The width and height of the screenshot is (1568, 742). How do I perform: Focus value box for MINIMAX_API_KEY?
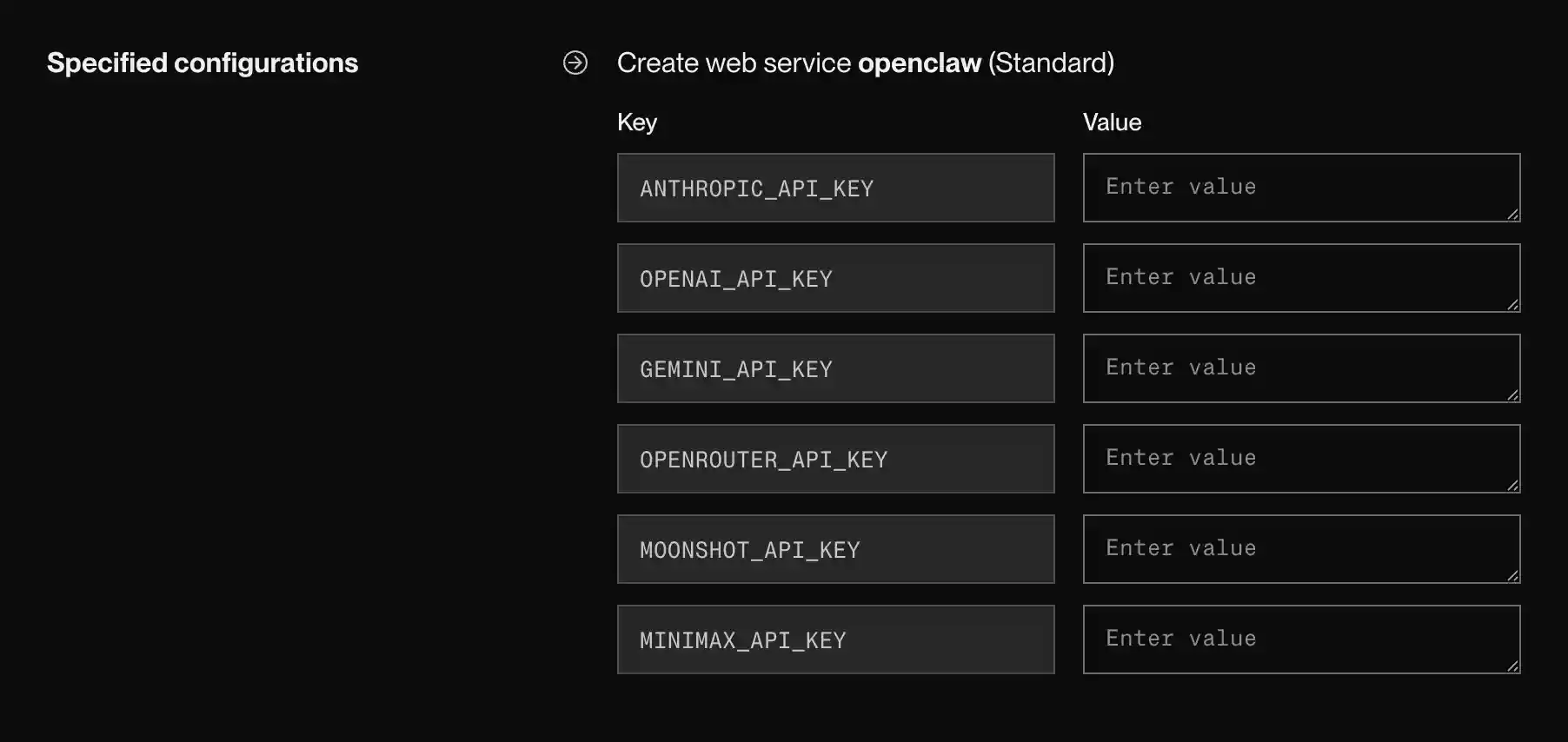1302,639
